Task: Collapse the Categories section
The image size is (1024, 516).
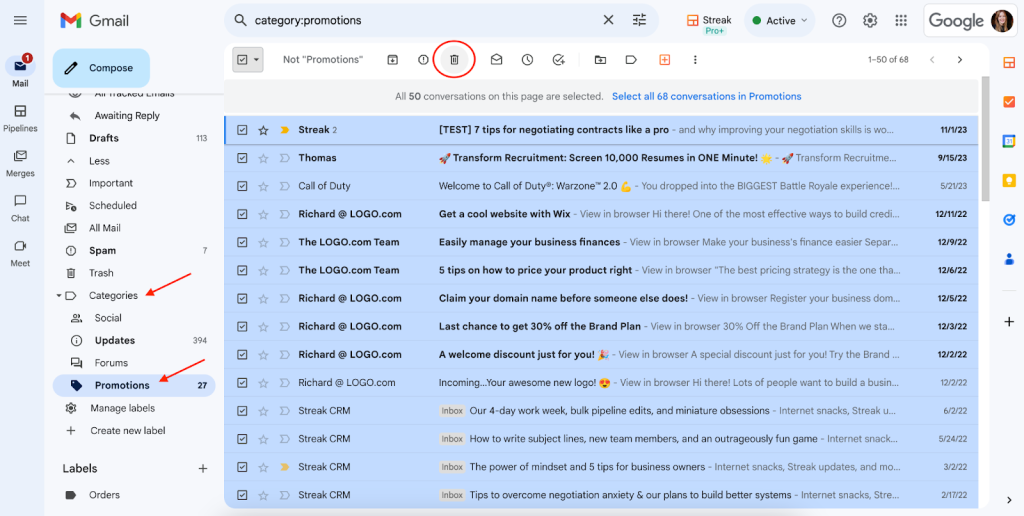Action: click(x=59, y=296)
